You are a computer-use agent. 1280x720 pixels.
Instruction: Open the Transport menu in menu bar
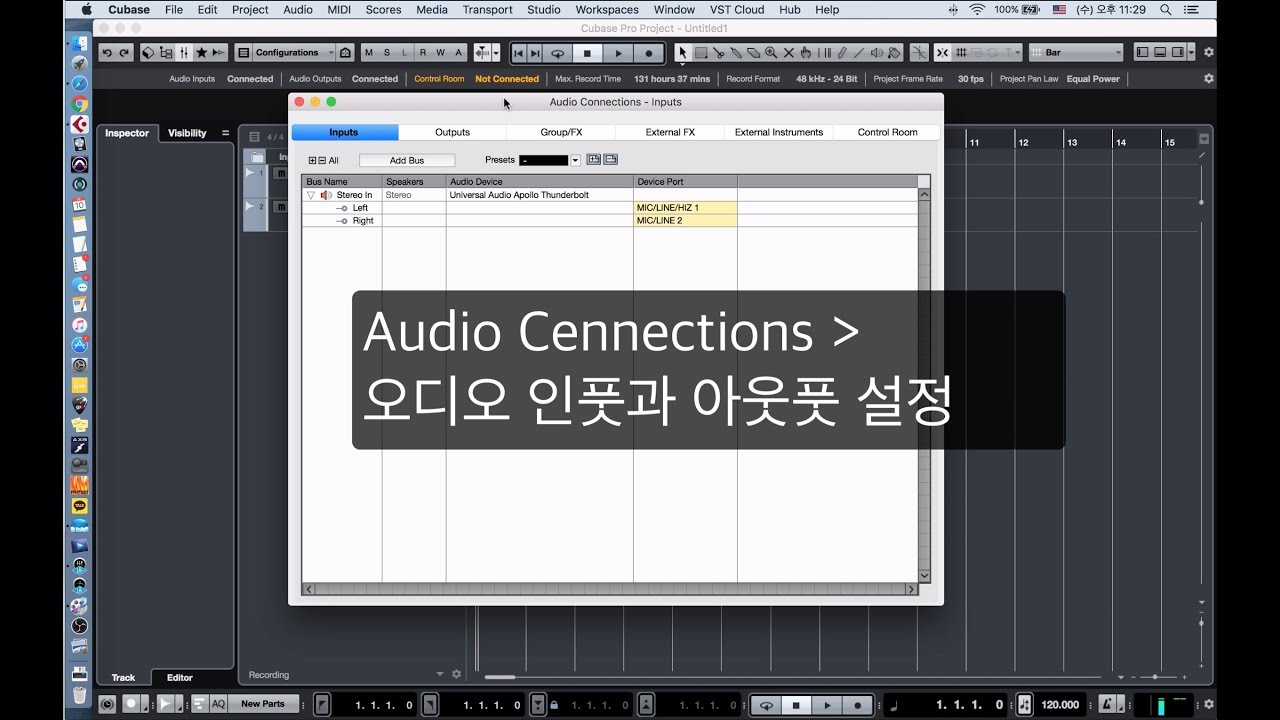click(487, 9)
